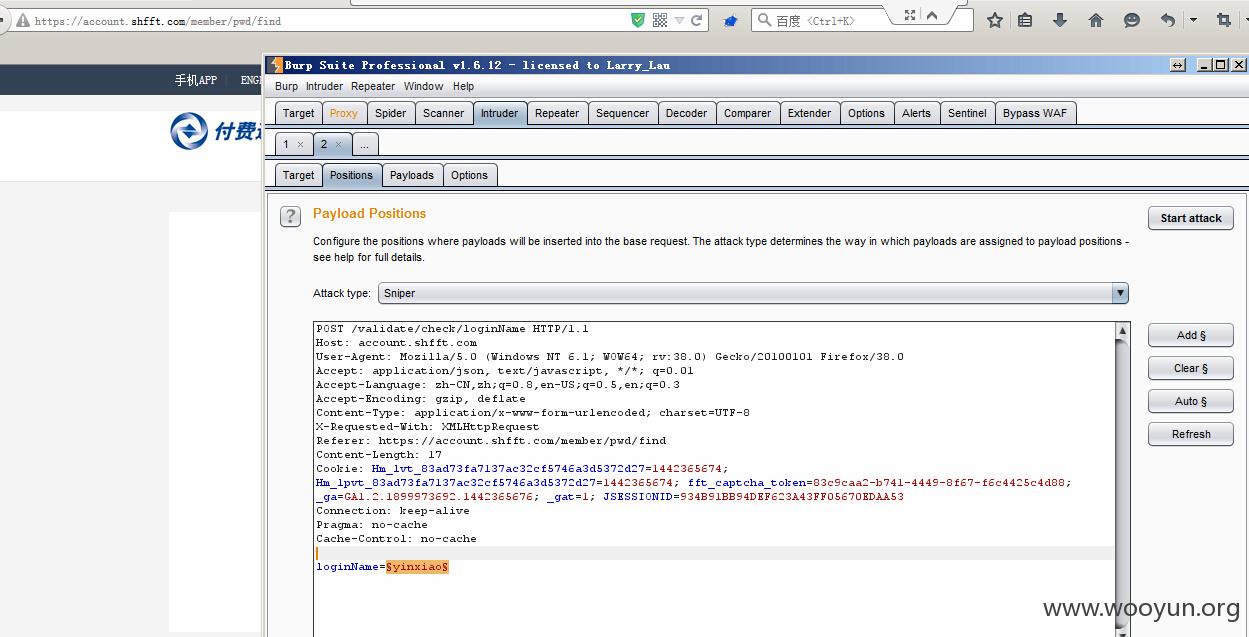Open the Positions sub-tab
Image resolution: width=1249 pixels, height=637 pixels.
351,175
